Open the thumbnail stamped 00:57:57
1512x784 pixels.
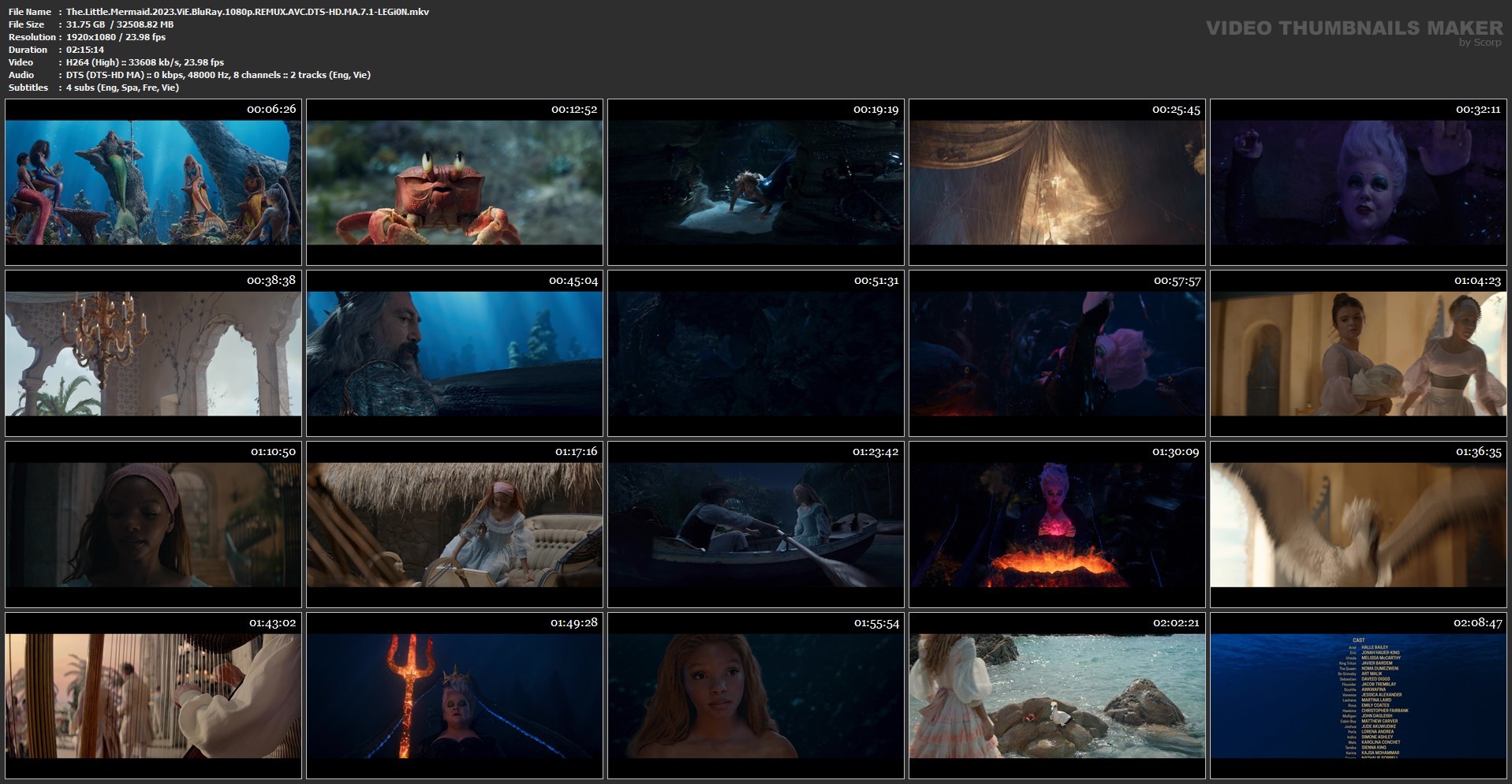(x=1057, y=353)
